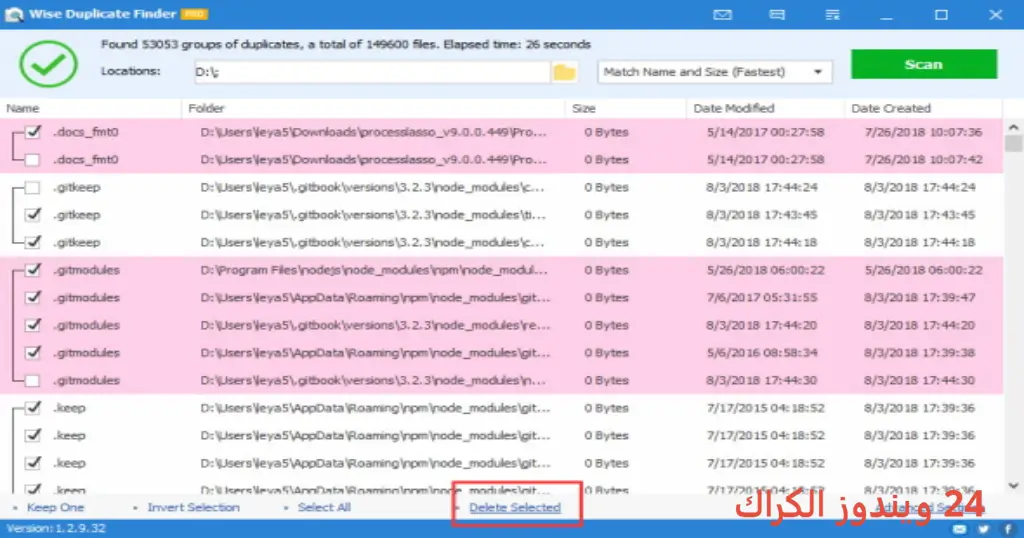Viewport: 1024px width, 538px height.
Task: Click the folder browse icon beside Locations
Action: pyautogui.click(x=564, y=72)
